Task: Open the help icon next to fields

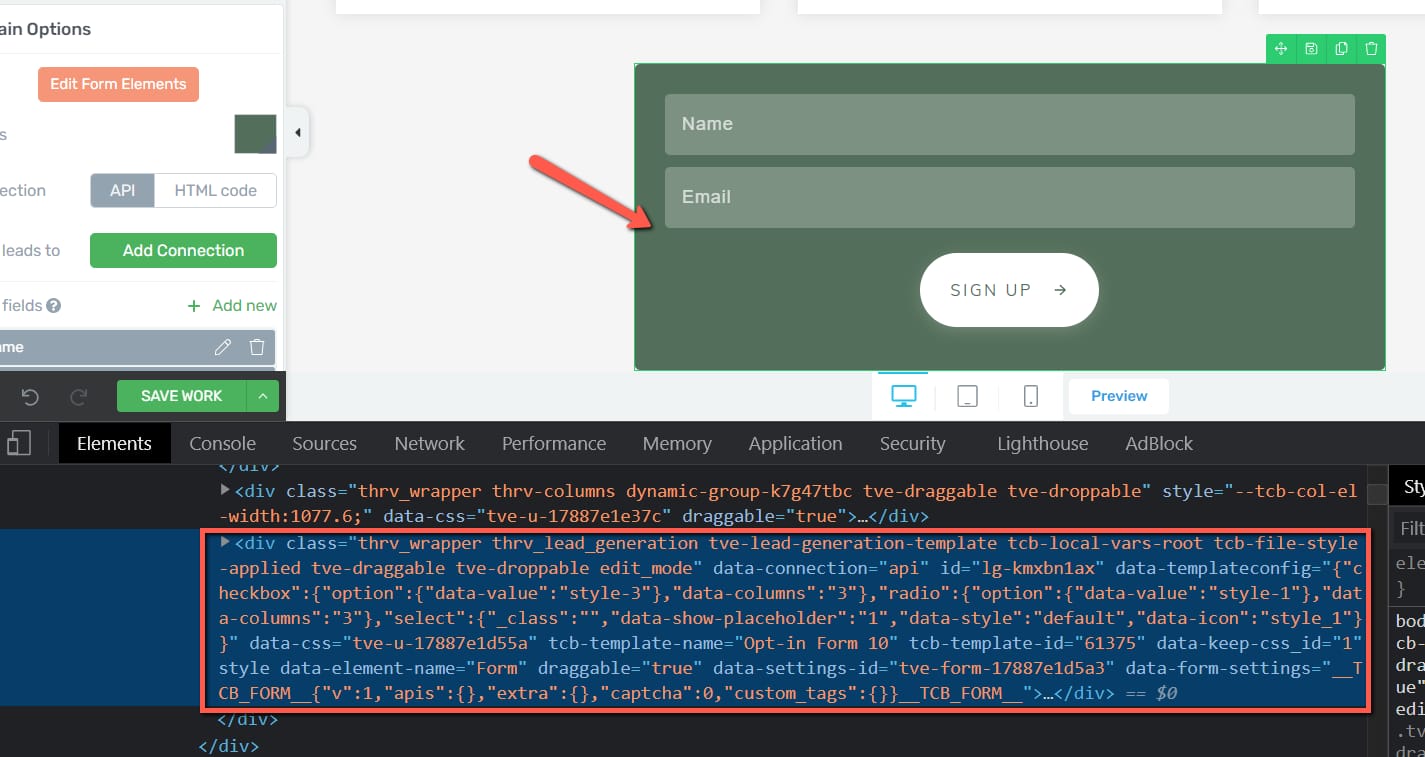Action: point(53,306)
